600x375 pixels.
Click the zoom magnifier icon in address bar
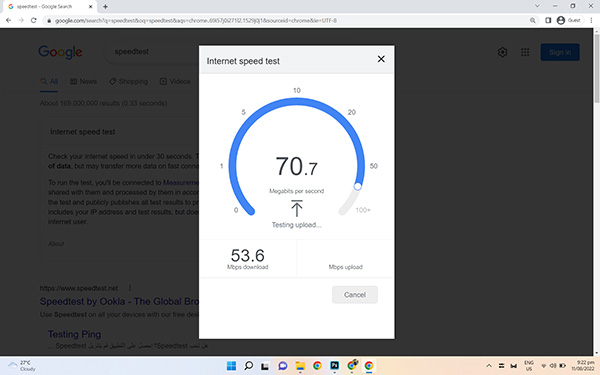tap(533, 20)
